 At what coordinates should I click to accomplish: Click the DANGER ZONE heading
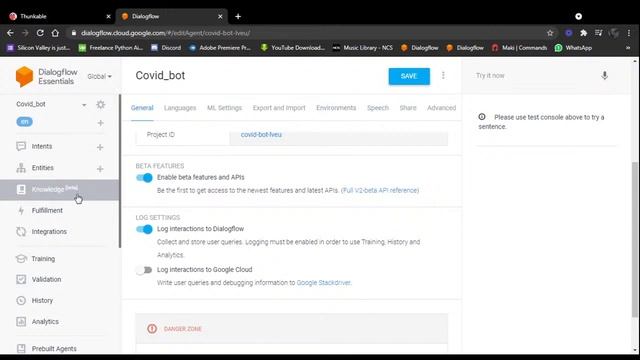[x=182, y=329]
